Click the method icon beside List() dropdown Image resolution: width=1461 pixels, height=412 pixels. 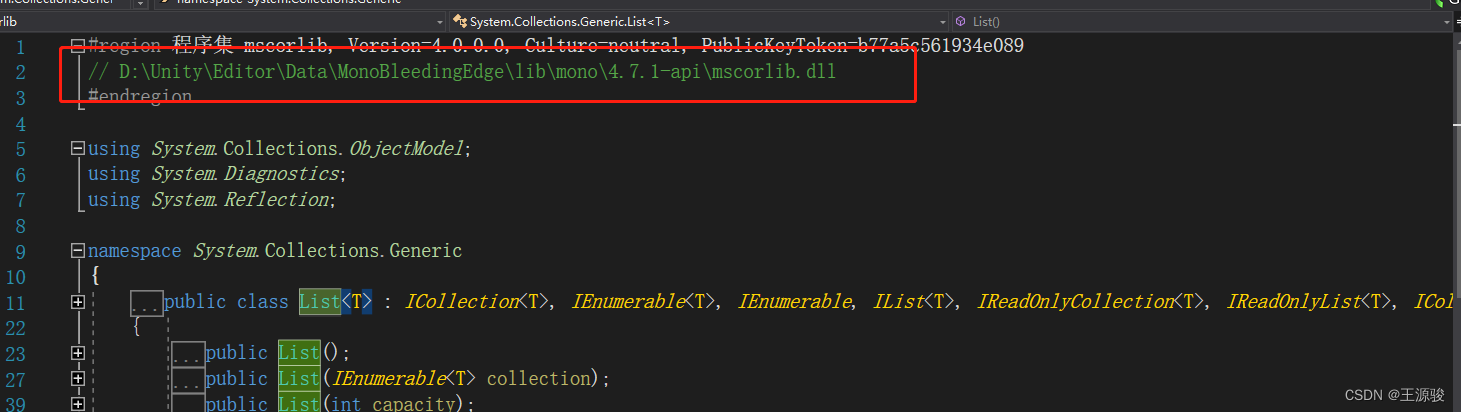click(x=961, y=21)
